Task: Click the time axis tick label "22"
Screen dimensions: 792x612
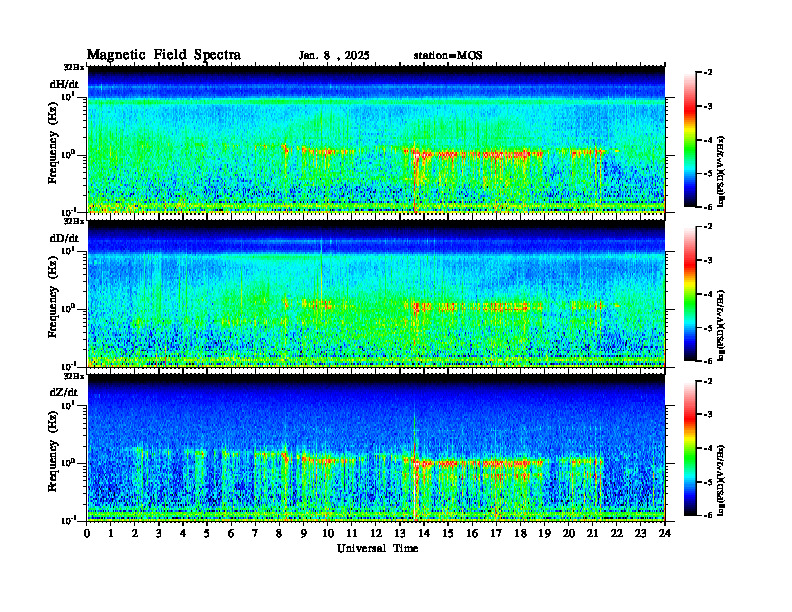Action: point(617,534)
